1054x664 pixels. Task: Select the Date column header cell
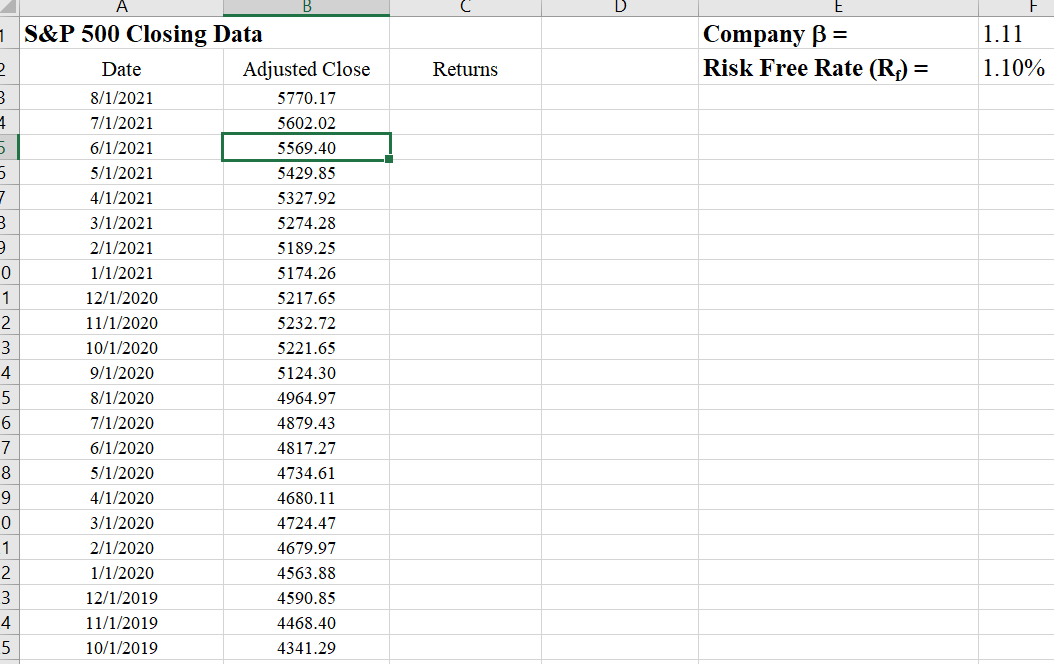[x=122, y=69]
